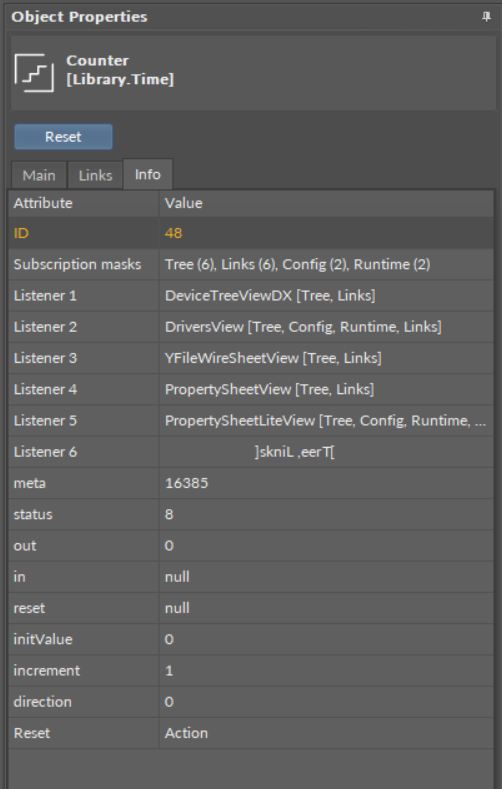Click the increment value cell
Screen dimensions: 502x789
pos(326,670)
